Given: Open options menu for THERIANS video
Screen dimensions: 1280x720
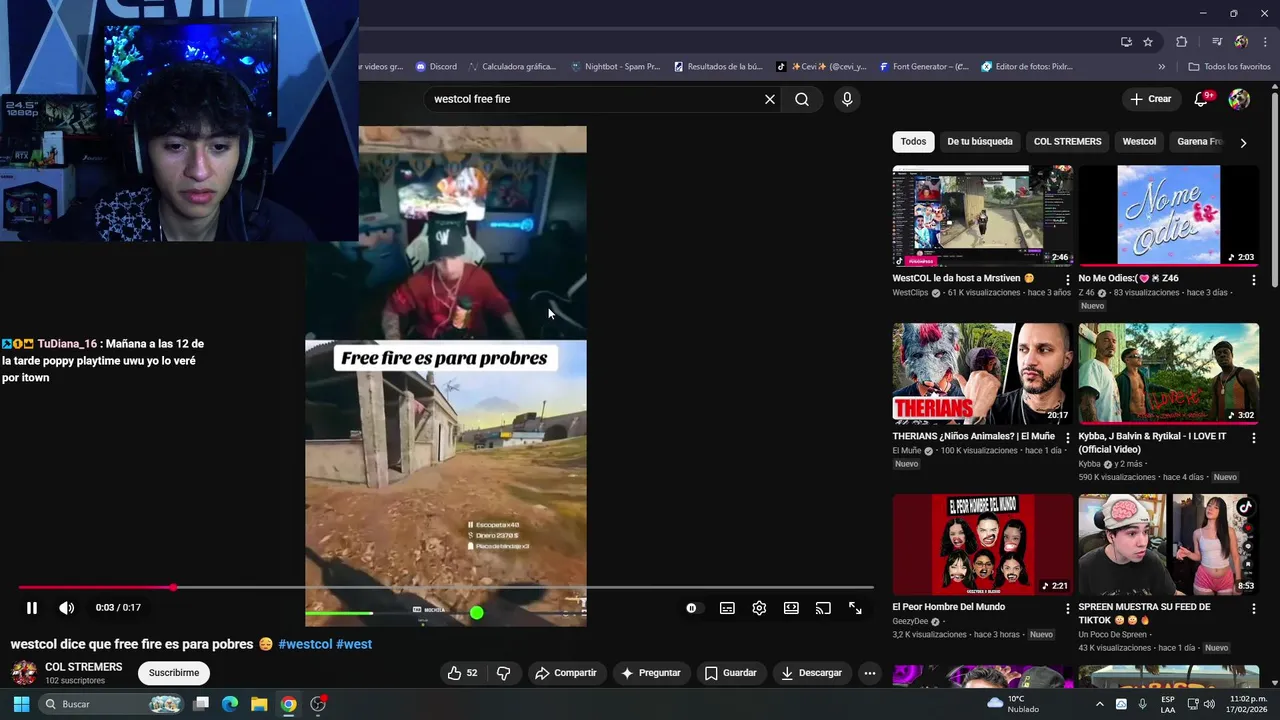Looking at the screenshot, I should [1067, 438].
